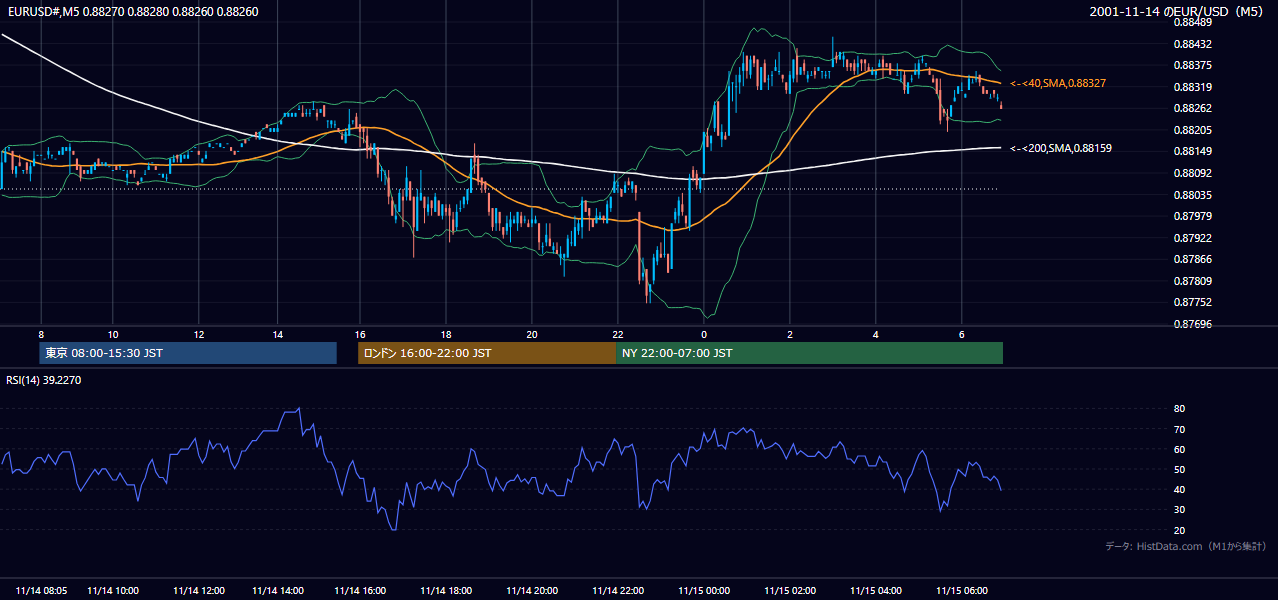The image size is (1278, 600).
Task: Click the 11/14 16:00 time axis label
Action: point(361,590)
